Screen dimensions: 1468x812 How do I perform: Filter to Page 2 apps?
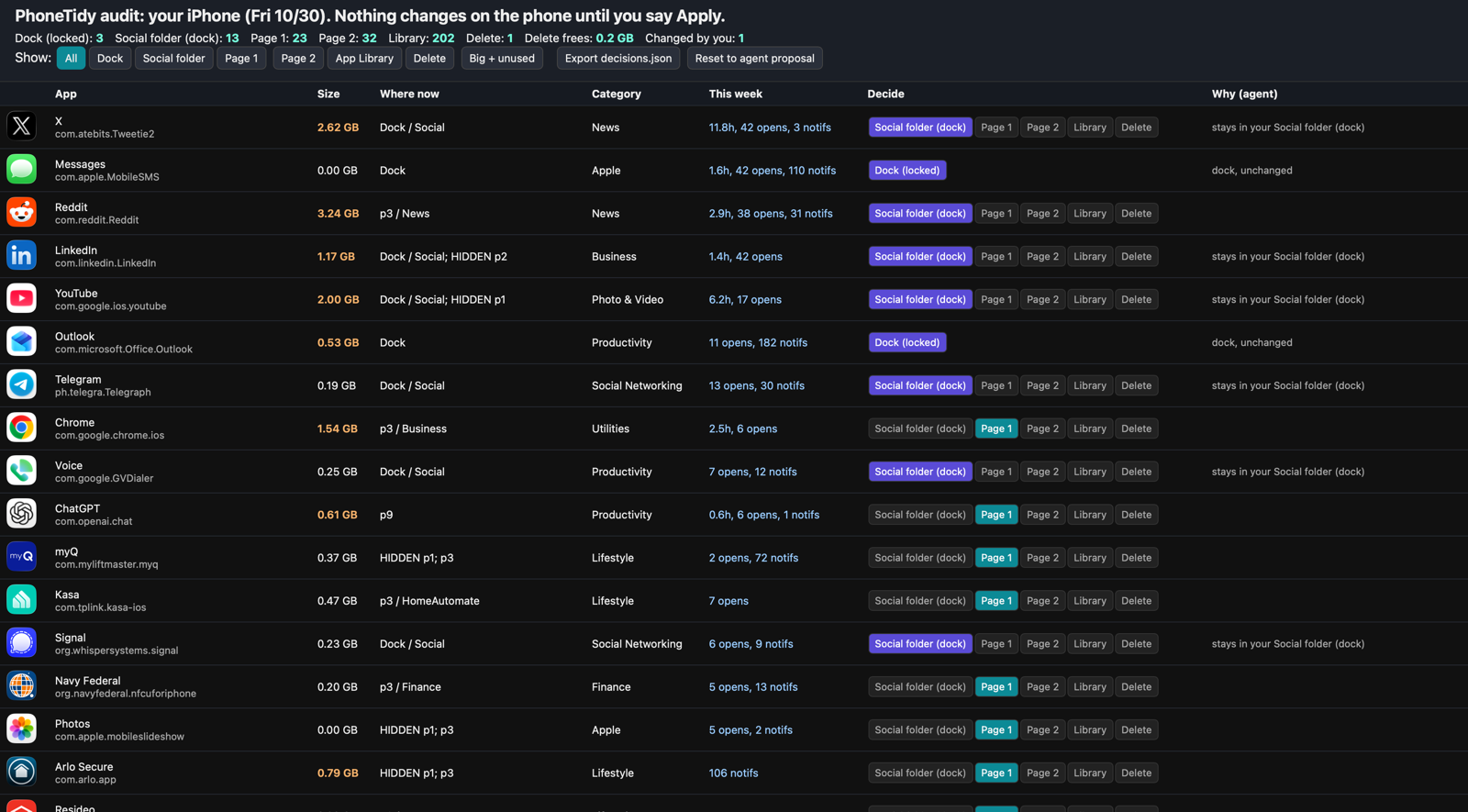(x=298, y=58)
